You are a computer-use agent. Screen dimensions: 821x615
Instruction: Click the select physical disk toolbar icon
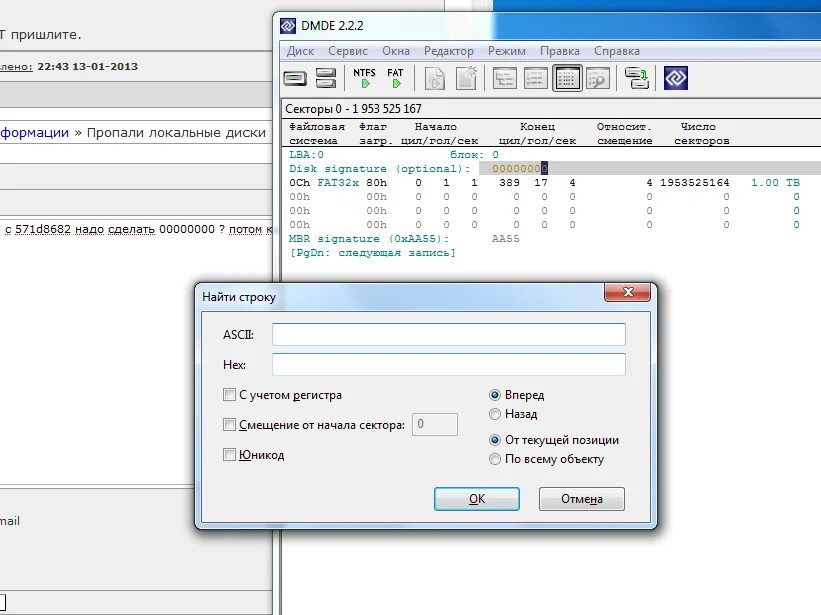click(x=295, y=79)
